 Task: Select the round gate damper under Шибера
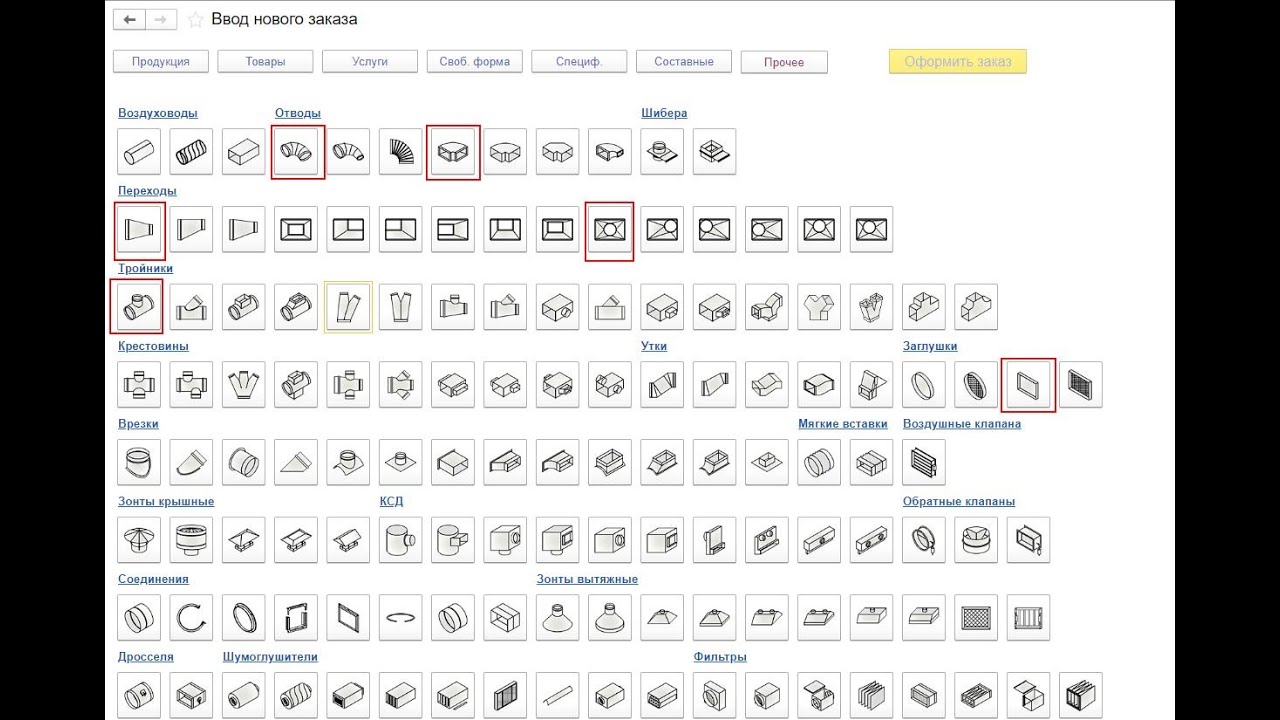pyautogui.click(x=662, y=152)
